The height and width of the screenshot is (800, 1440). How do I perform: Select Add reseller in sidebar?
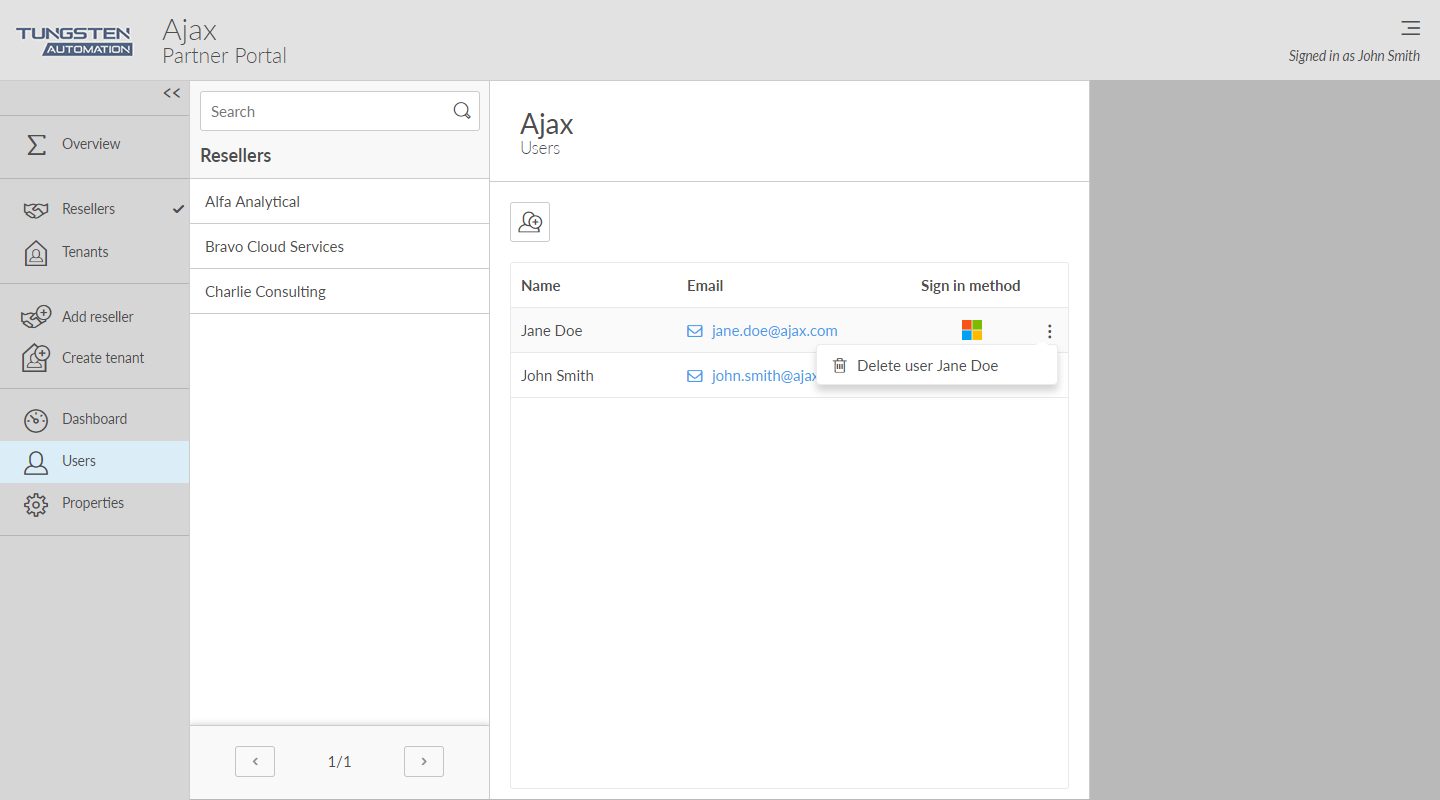(97, 317)
